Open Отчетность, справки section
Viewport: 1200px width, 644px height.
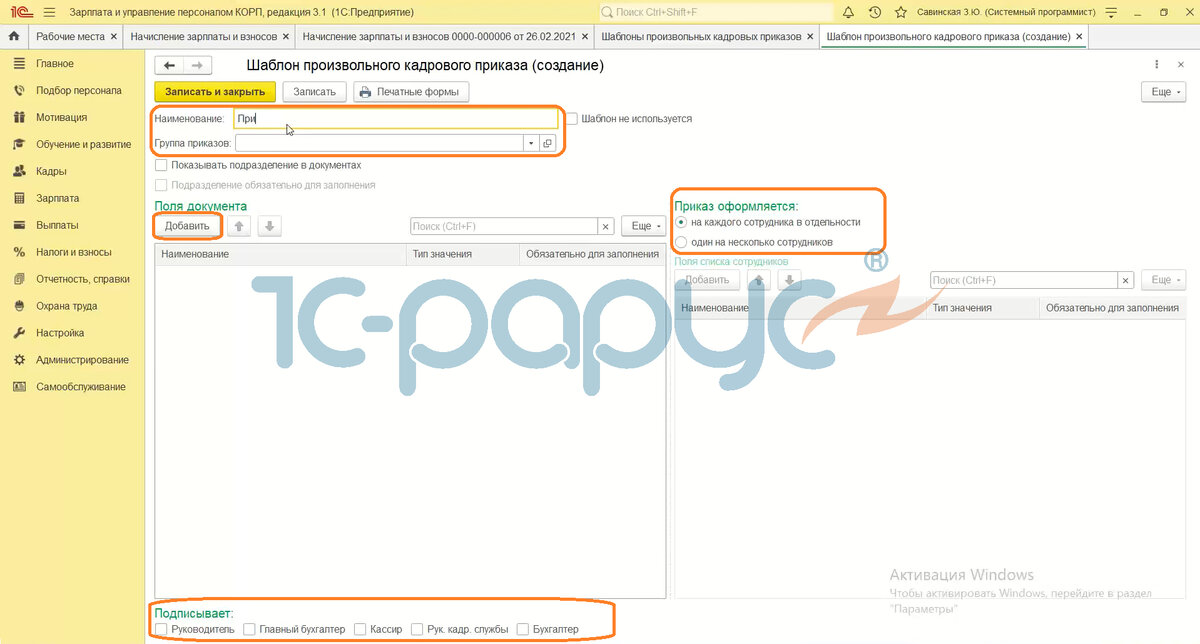coord(83,279)
